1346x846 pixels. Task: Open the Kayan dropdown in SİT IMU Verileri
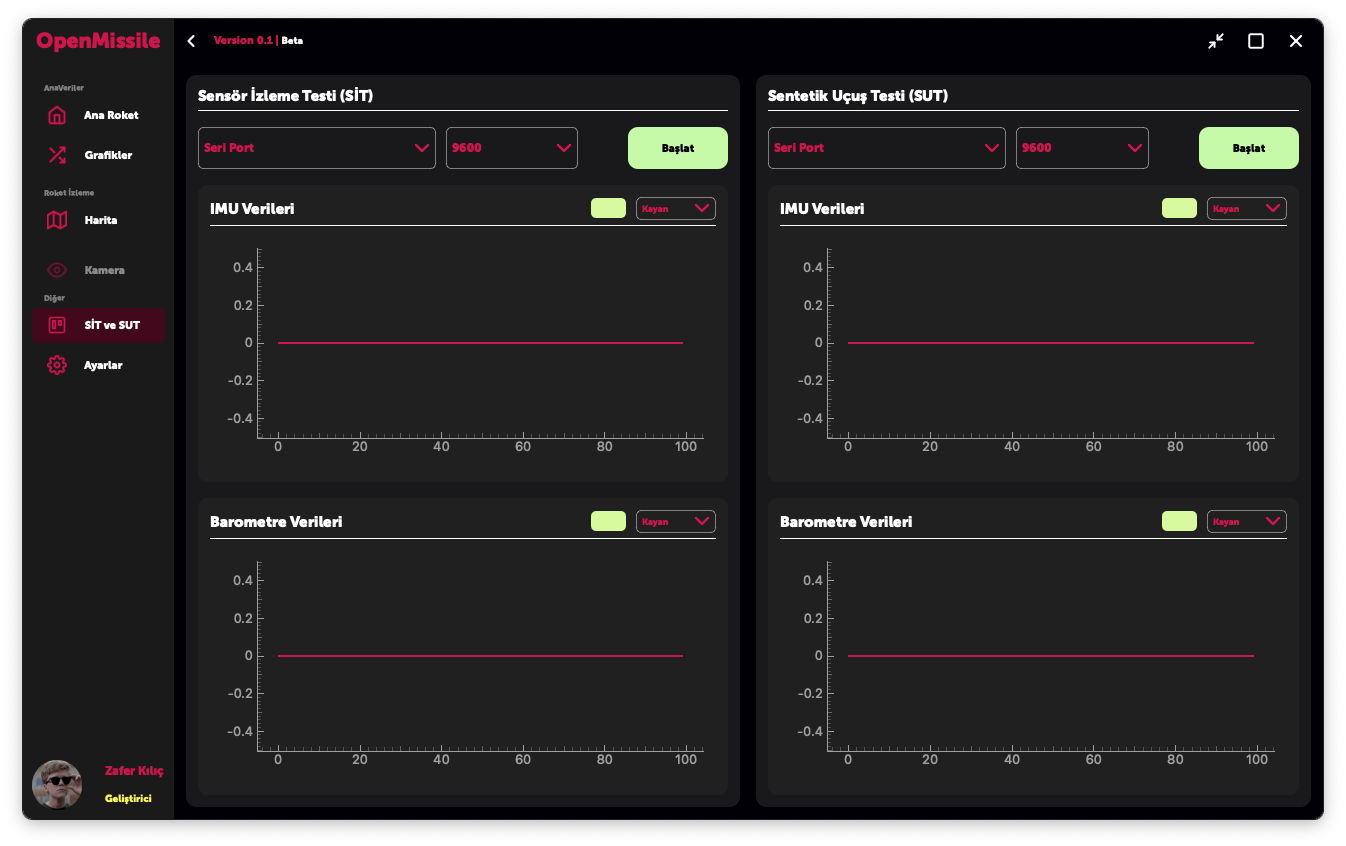[675, 208]
